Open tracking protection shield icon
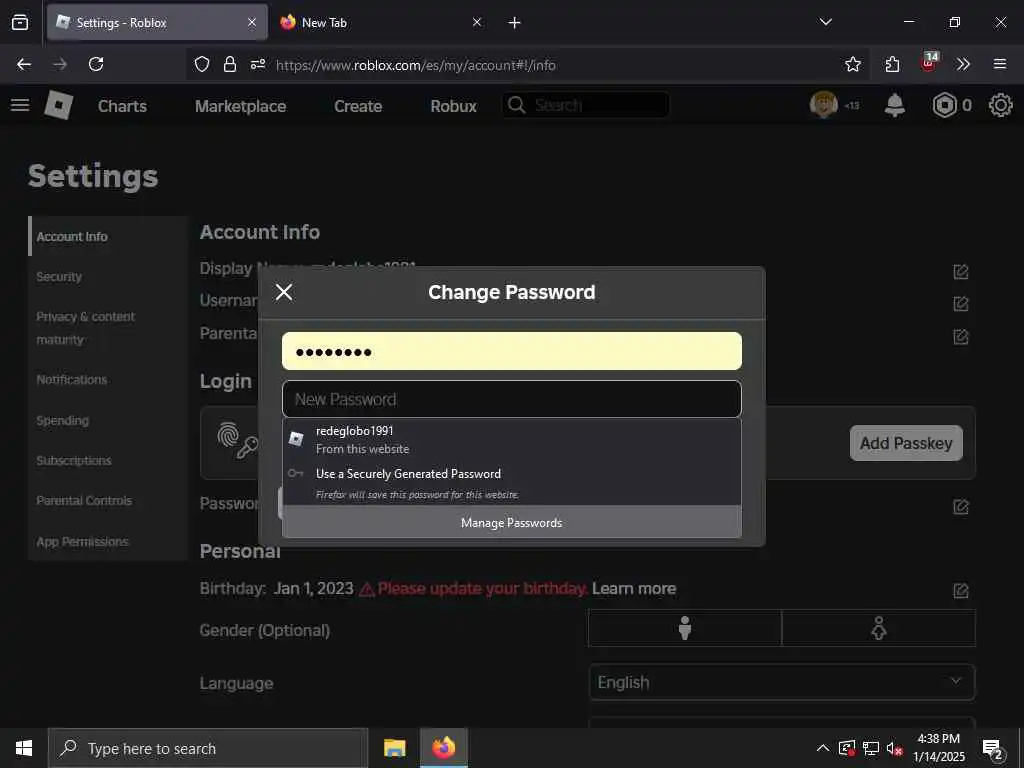The image size is (1024, 768). click(x=202, y=64)
